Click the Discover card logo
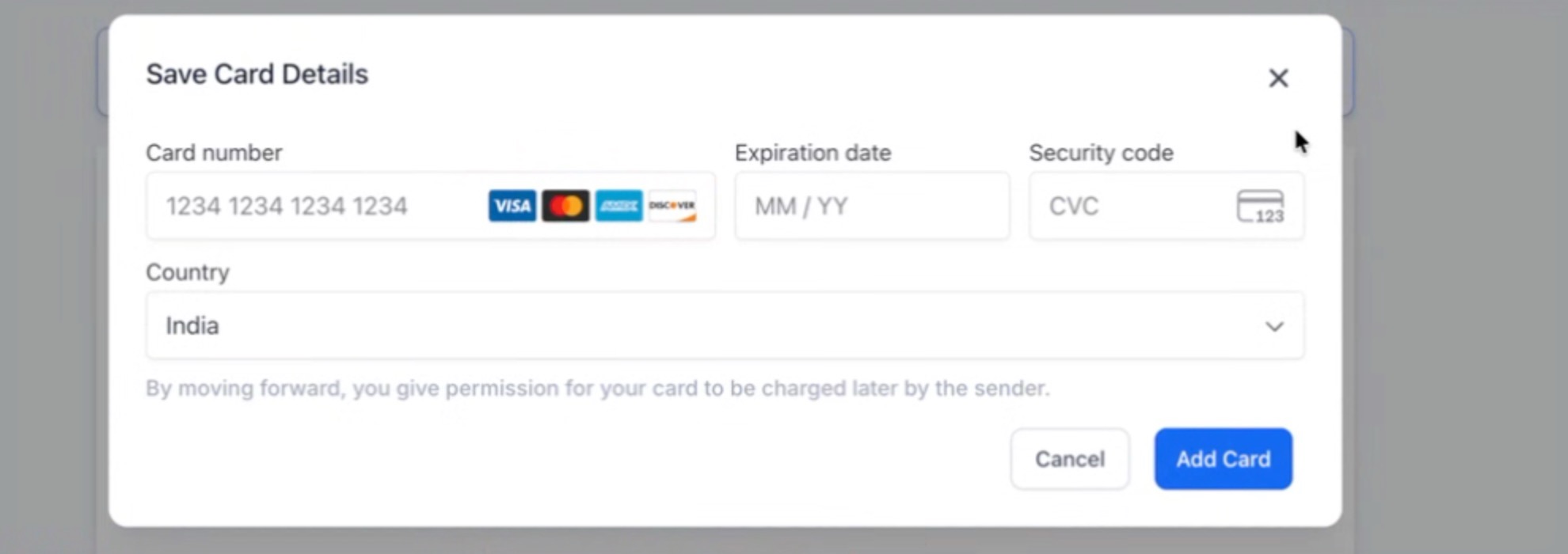The width and height of the screenshot is (1568, 554). click(672, 207)
